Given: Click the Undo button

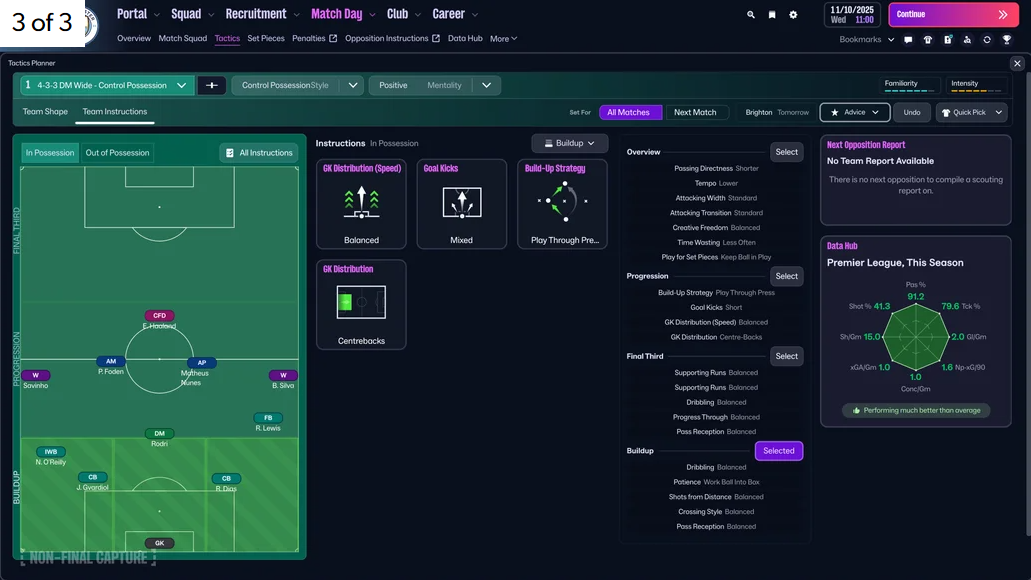Looking at the screenshot, I should point(911,112).
